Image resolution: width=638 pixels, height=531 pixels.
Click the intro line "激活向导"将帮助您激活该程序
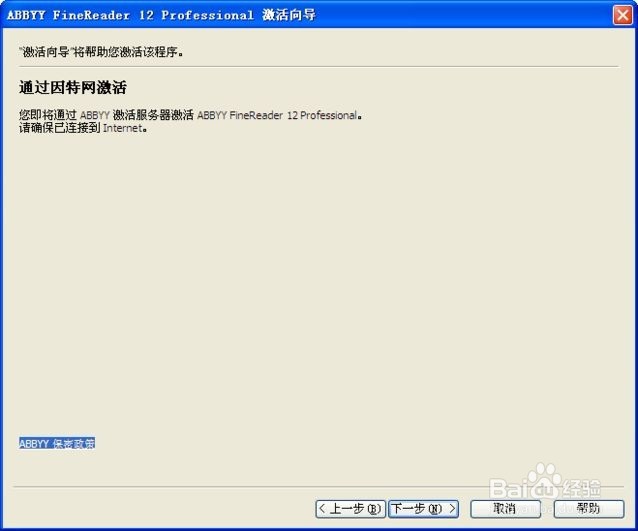point(101,52)
